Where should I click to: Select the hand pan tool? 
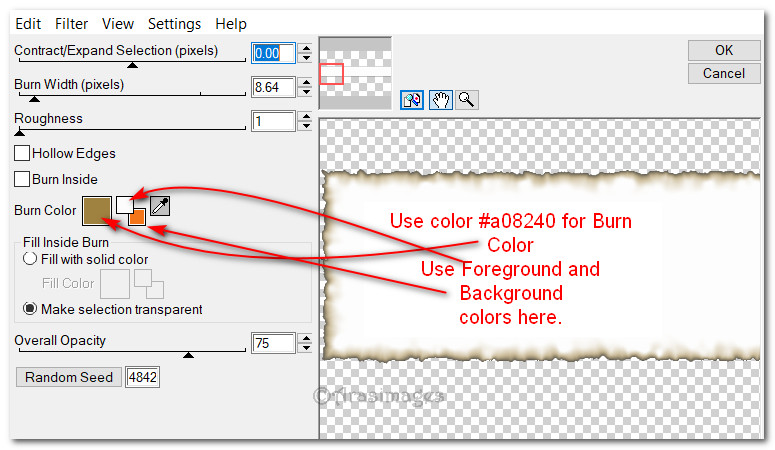coord(440,100)
